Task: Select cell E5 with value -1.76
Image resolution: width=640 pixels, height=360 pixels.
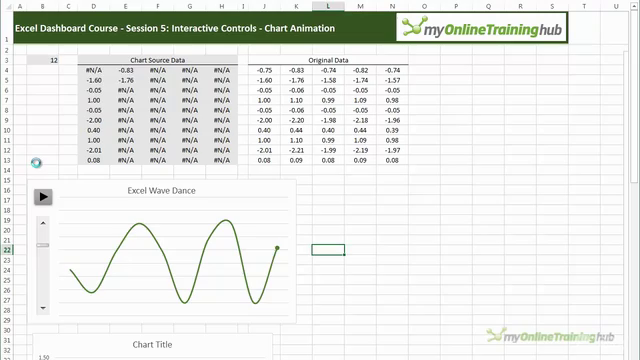Action: pos(125,80)
